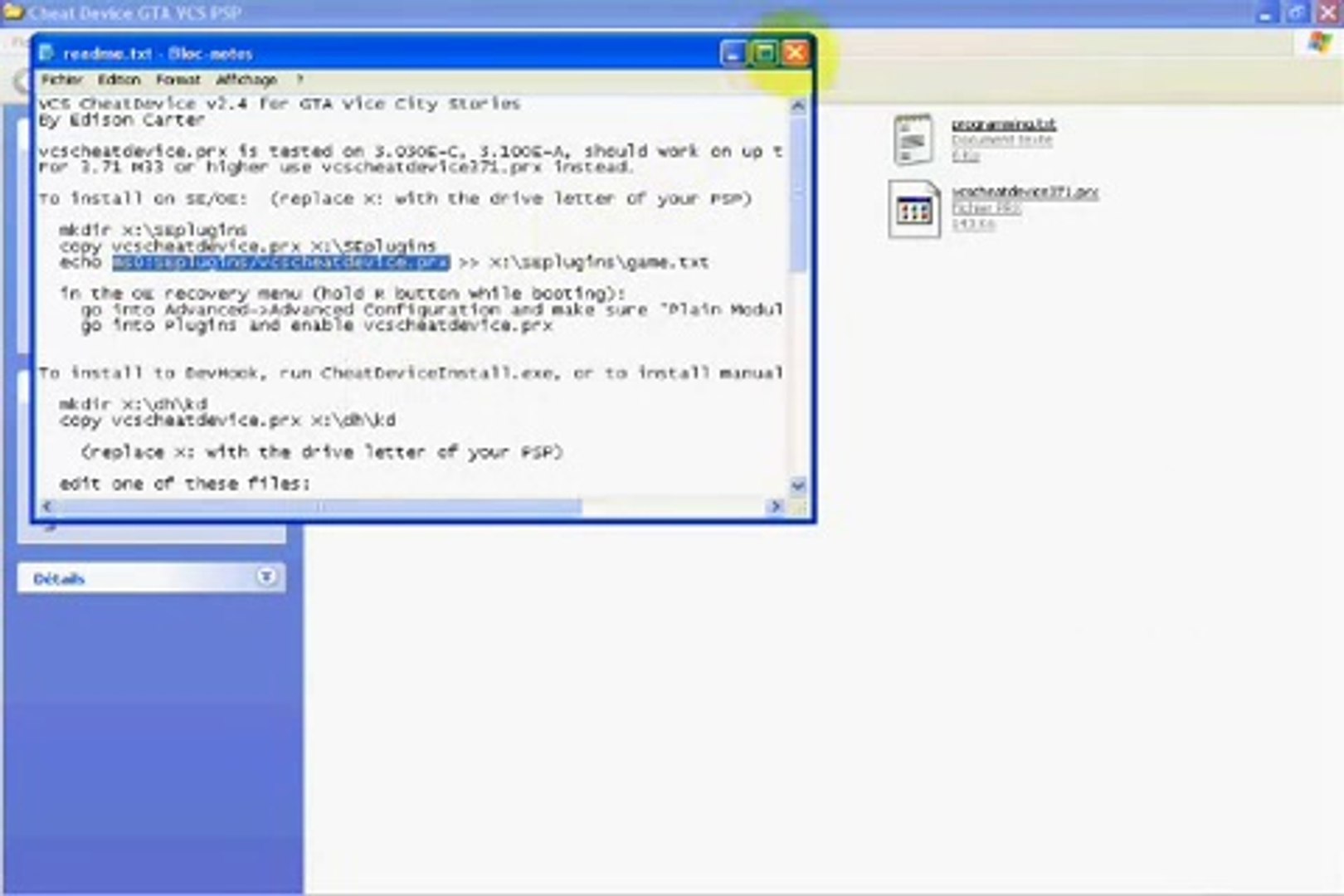This screenshot has width=1344, height=896.
Task: Click the Détails panel header in Explorer
Action: coord(151,577)
